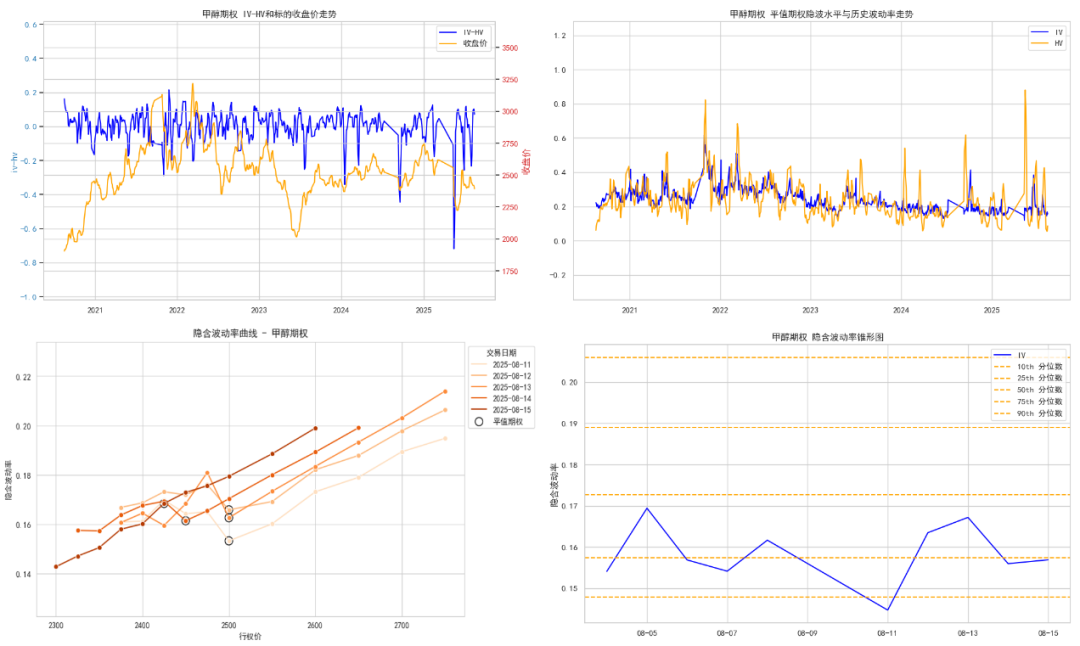
Task: Click the "08-11" date tick
Action: pyautogui.click(x=887, y=633)
